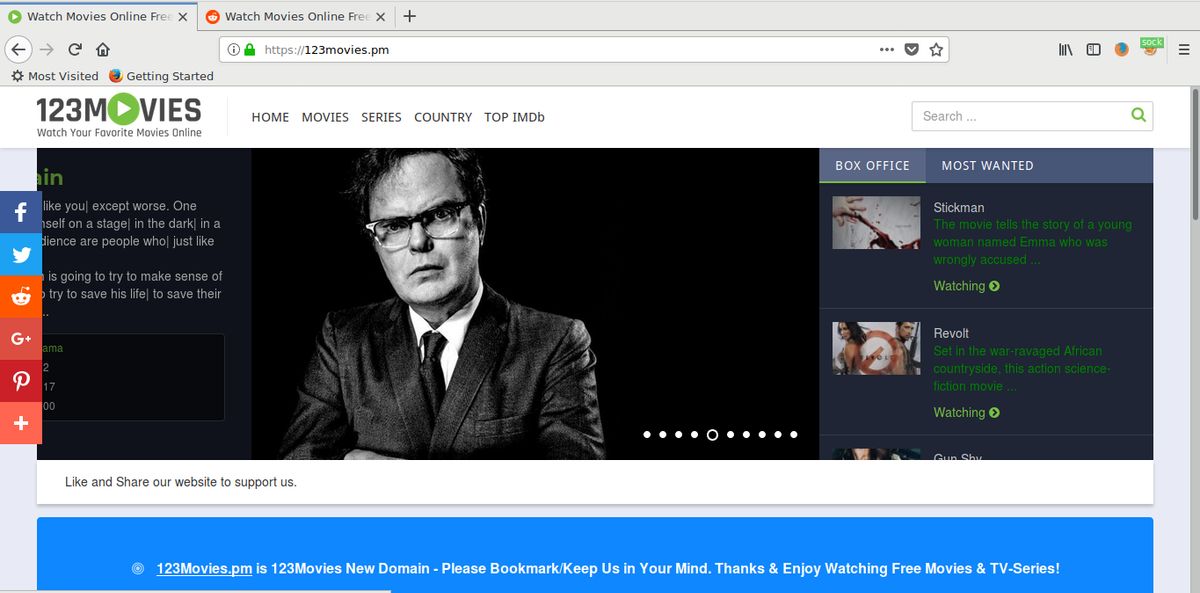Share on Reddit using sidebar icon
The image size is (1200, 593).
click(x=21, y=297)
